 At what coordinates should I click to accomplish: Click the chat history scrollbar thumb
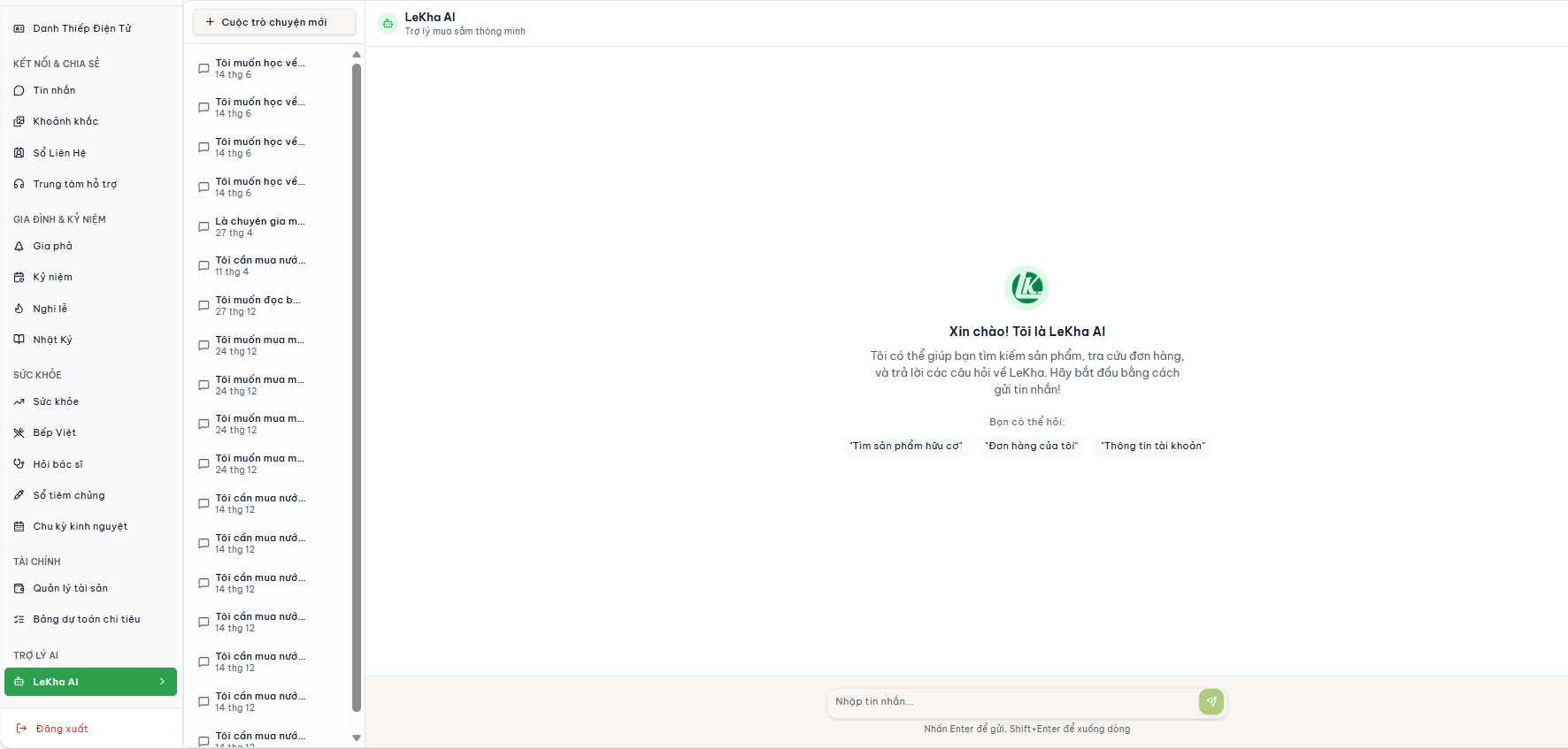coord(357,387)
